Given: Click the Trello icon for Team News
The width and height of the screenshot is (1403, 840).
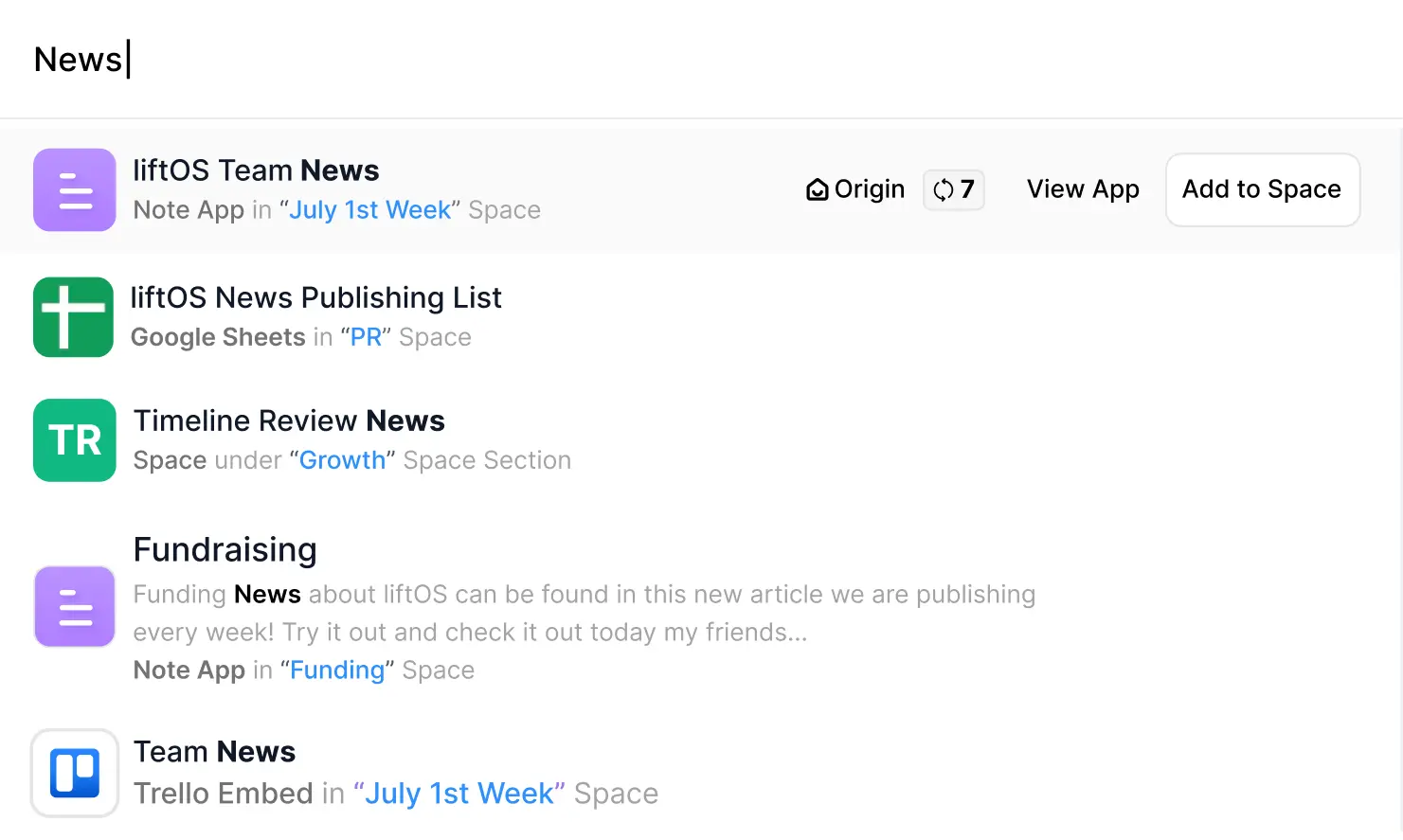Looking at the screenshot, I should click(x=75, y=773).
